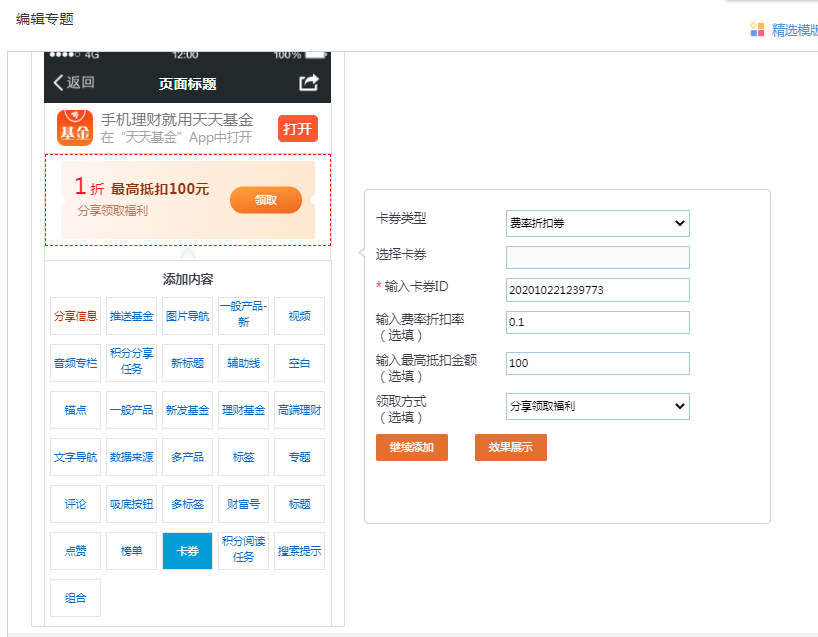Add the 积分阅读任务 component
818x637 pixels.
(244, 551)
